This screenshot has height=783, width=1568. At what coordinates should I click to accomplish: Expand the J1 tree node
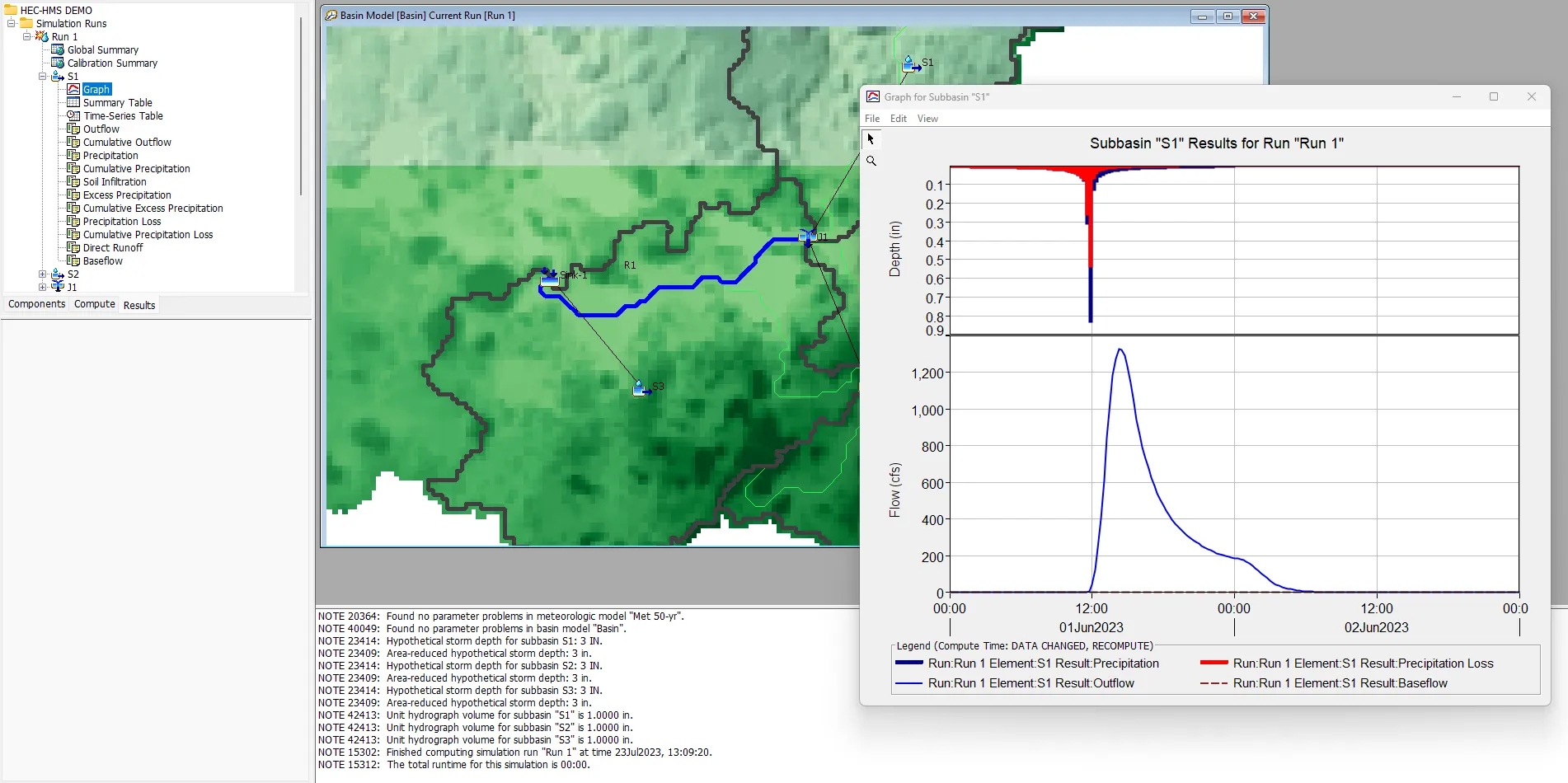43,287
